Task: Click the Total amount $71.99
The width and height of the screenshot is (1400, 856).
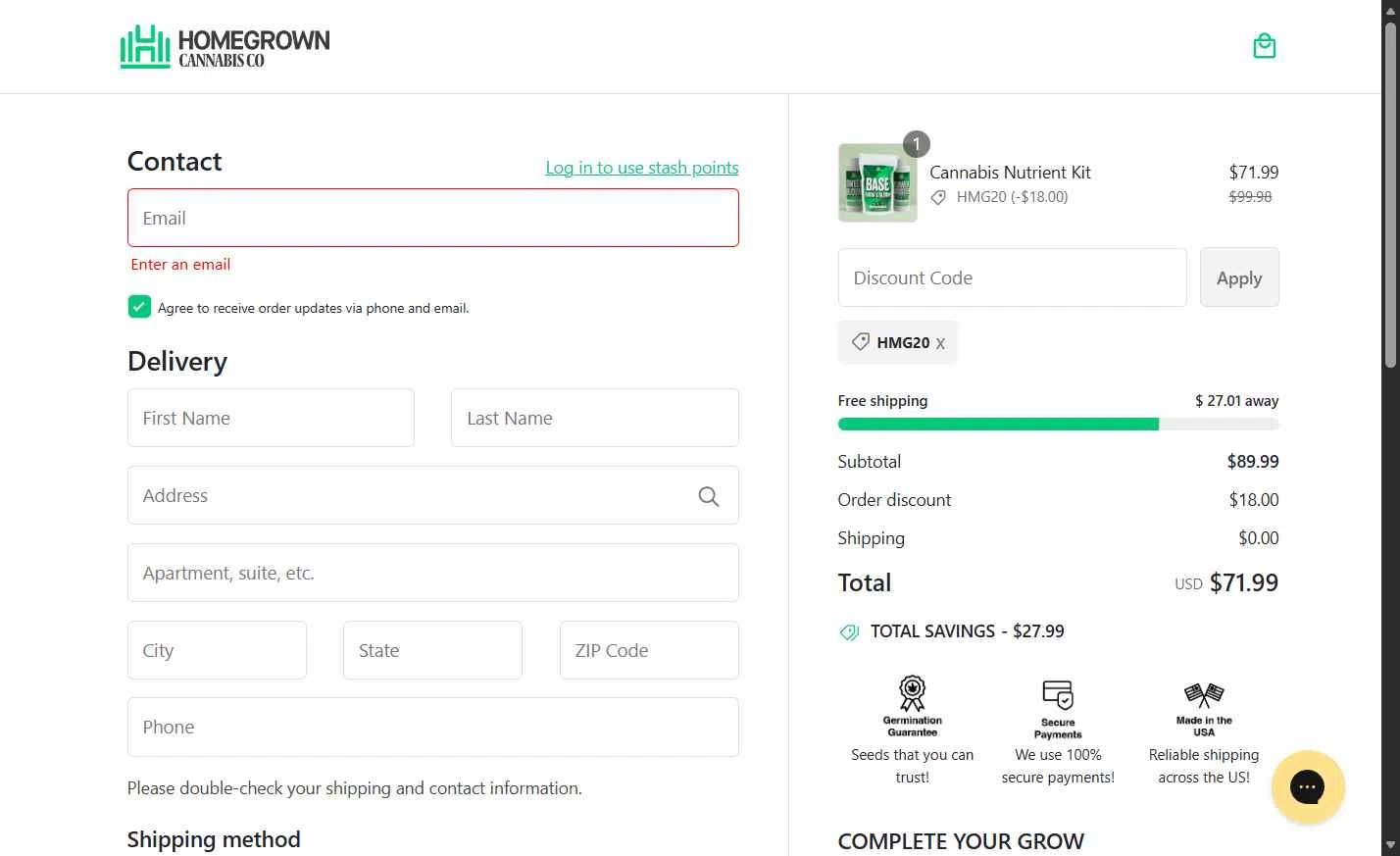Action: point(1244,583)
